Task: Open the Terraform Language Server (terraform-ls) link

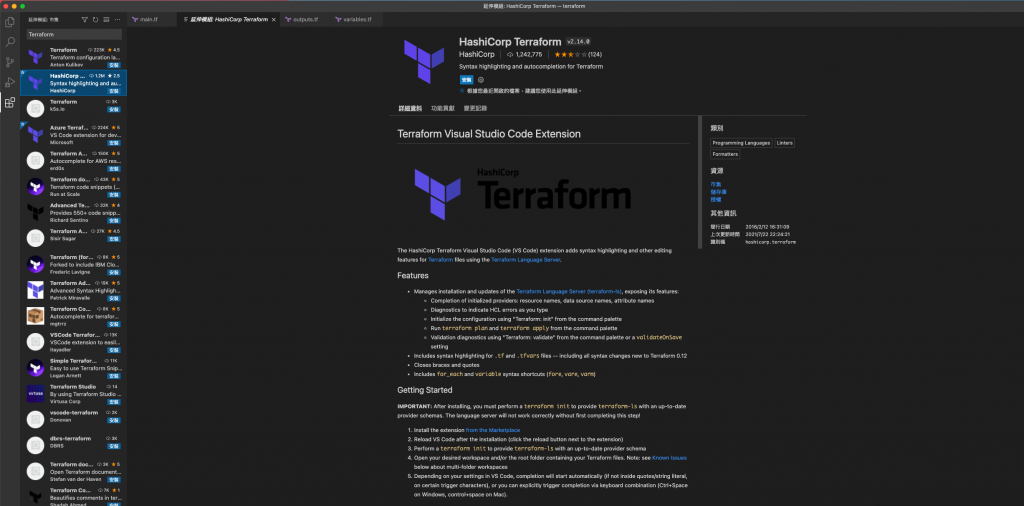Action: tap(569, 291)
